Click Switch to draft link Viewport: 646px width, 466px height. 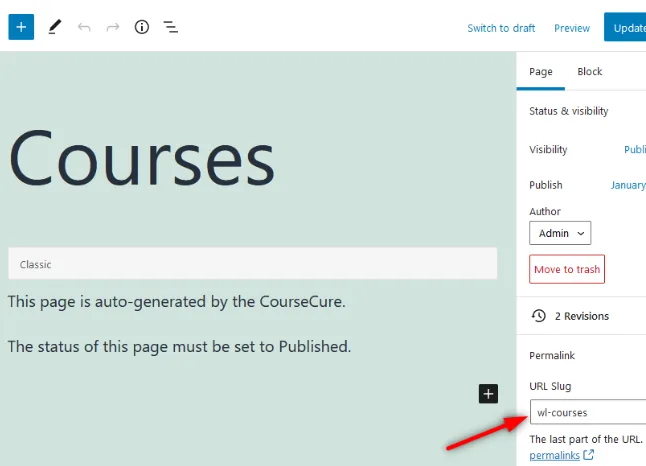[x=501, y=28]
